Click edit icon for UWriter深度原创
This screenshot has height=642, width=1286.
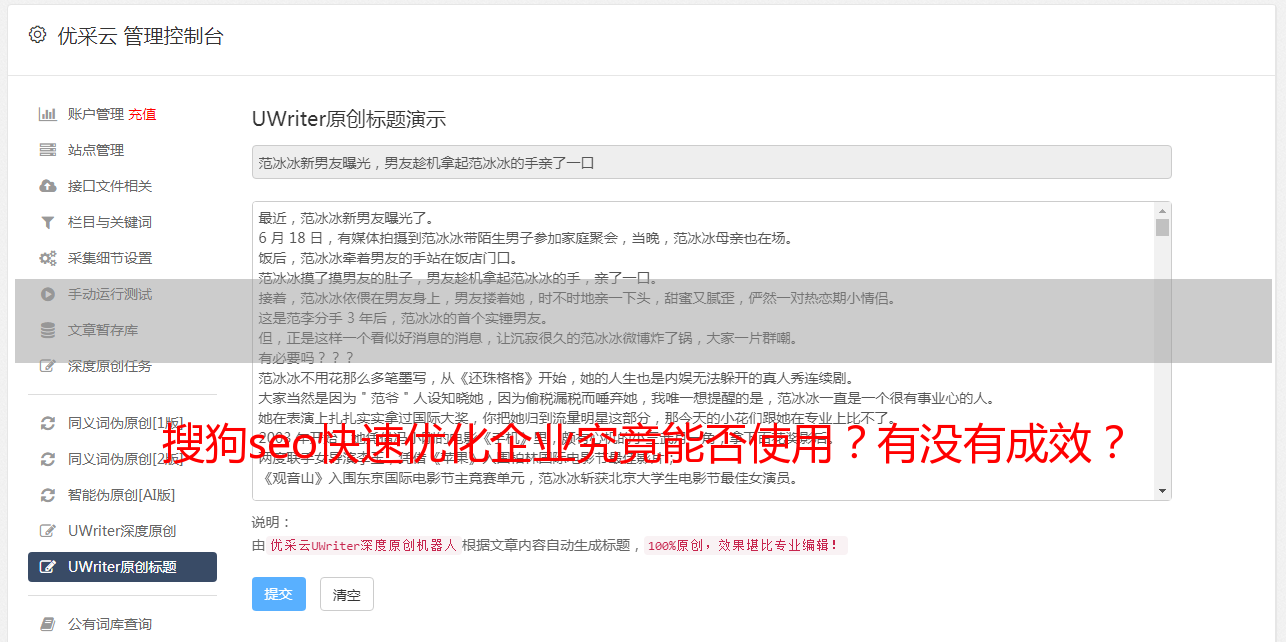(x=47, y=531)
